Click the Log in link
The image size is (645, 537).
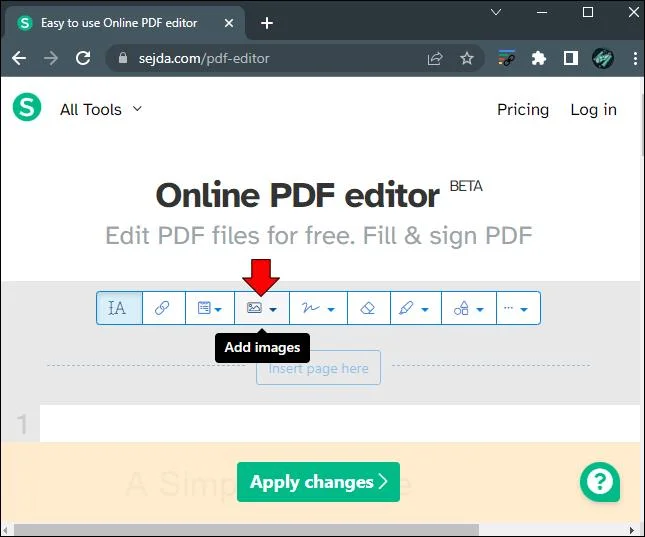pos(594,109)
